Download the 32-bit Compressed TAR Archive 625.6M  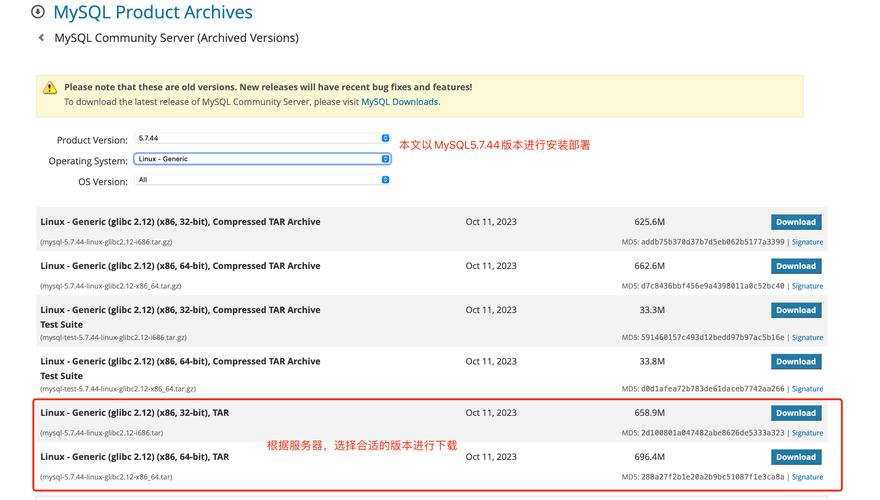tap(796, 222)
